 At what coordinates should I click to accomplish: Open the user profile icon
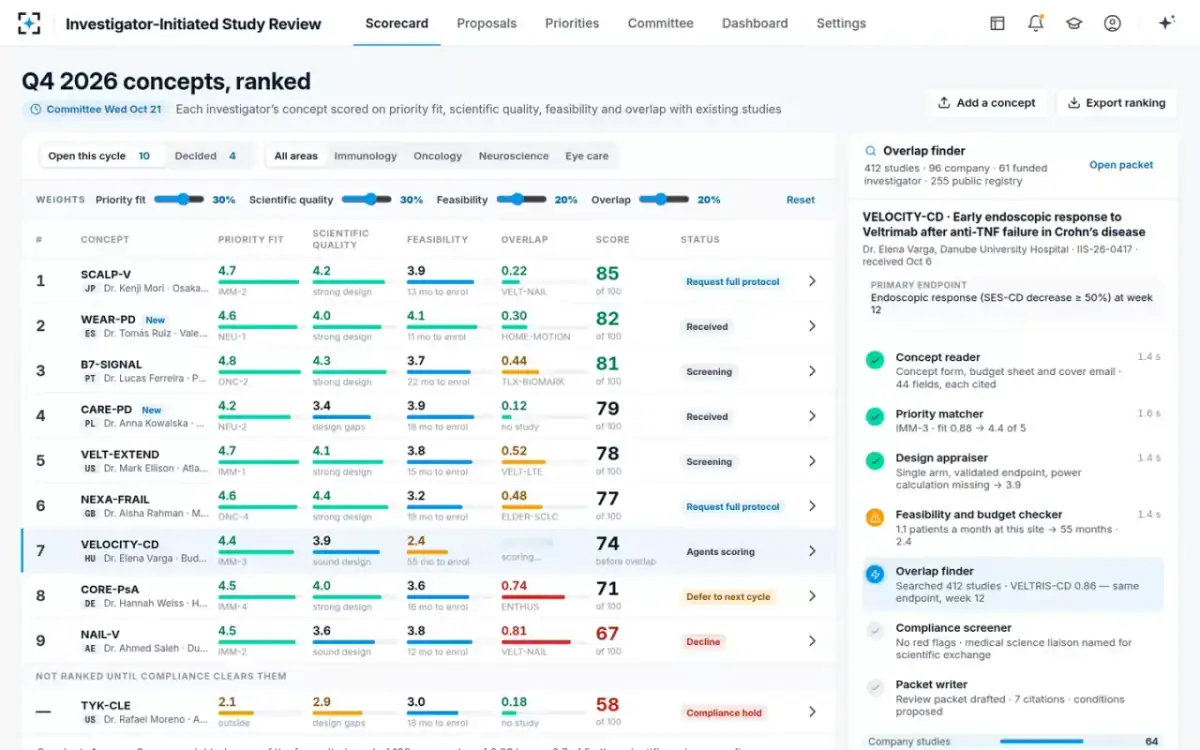1112,23
